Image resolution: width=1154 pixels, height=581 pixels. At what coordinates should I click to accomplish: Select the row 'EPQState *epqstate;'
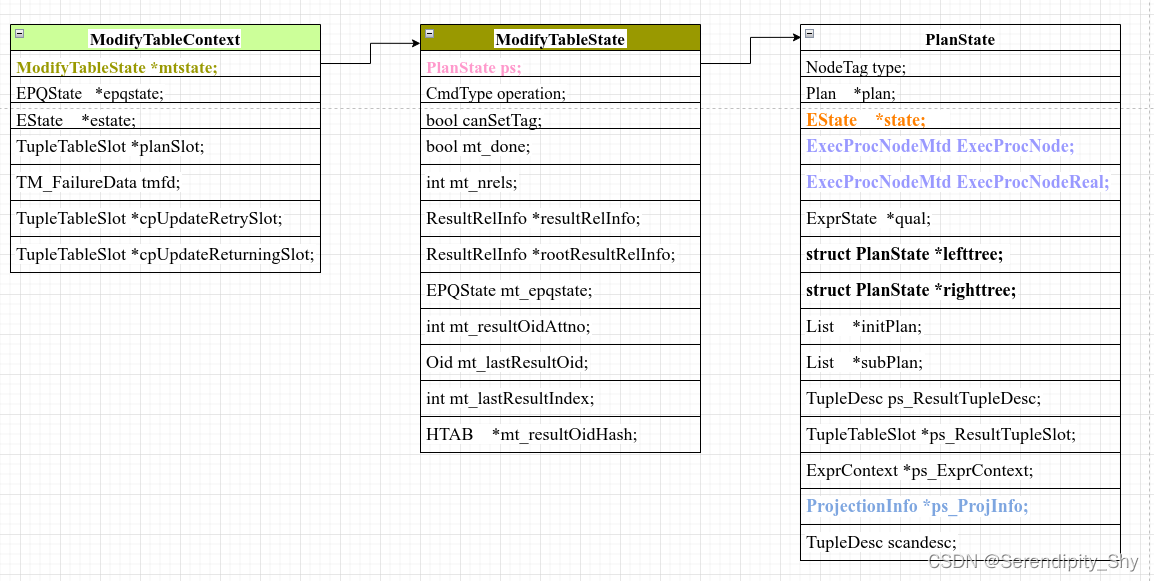click(x=166, y=90)
